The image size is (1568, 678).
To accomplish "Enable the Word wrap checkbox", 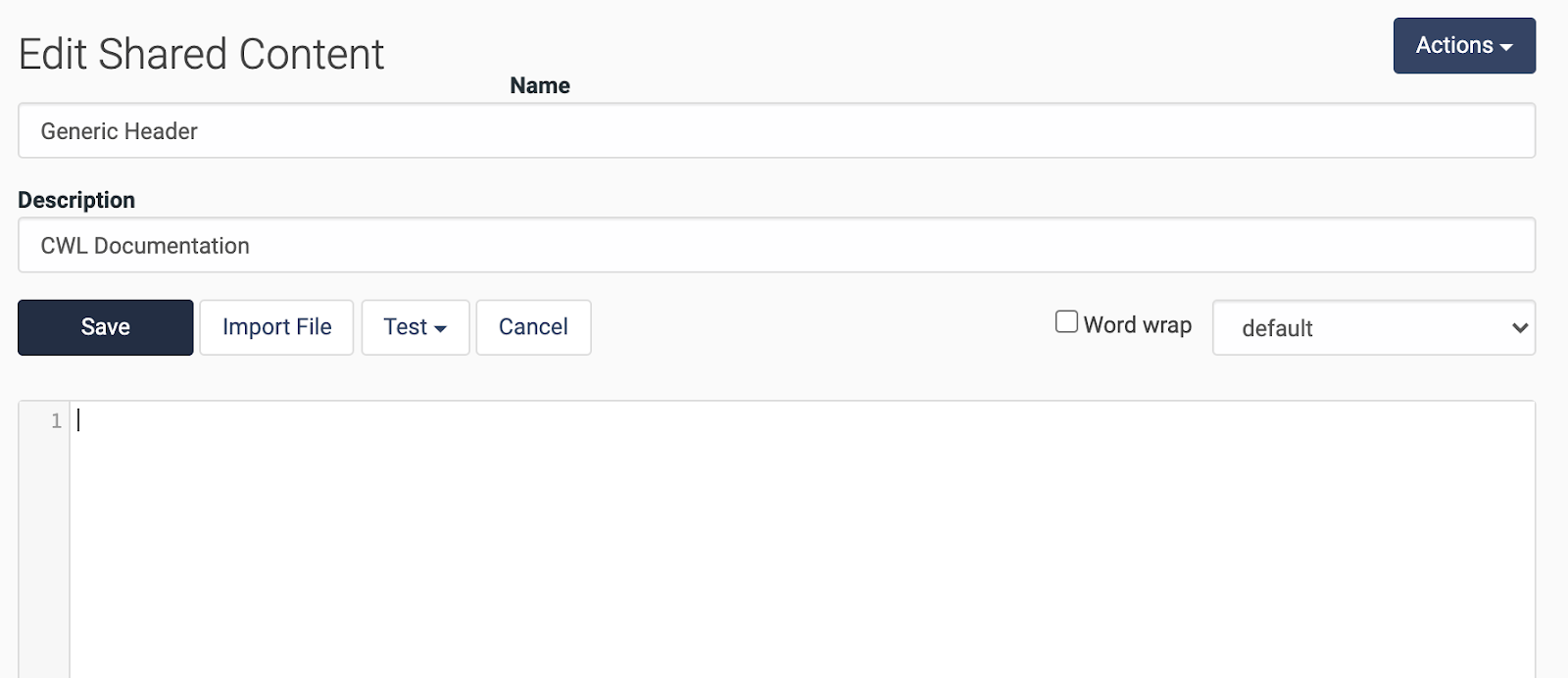I will coord(1066,321).
